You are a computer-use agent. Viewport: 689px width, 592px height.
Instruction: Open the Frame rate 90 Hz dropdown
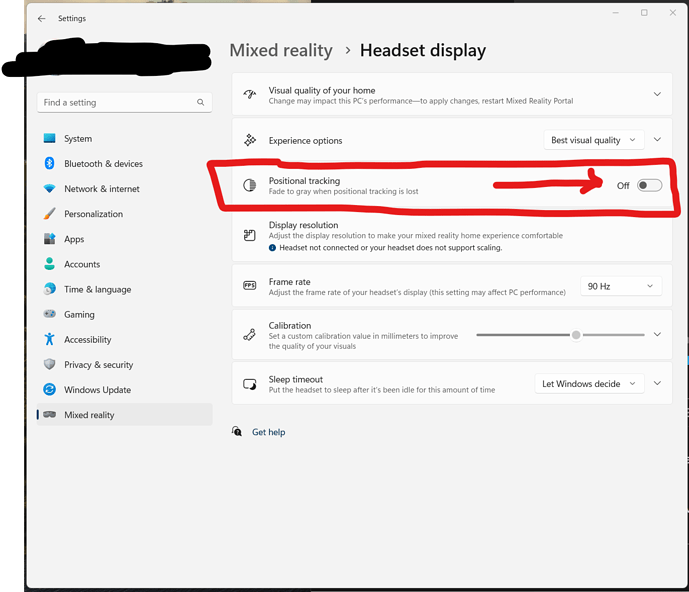click(x=620, y=286)
